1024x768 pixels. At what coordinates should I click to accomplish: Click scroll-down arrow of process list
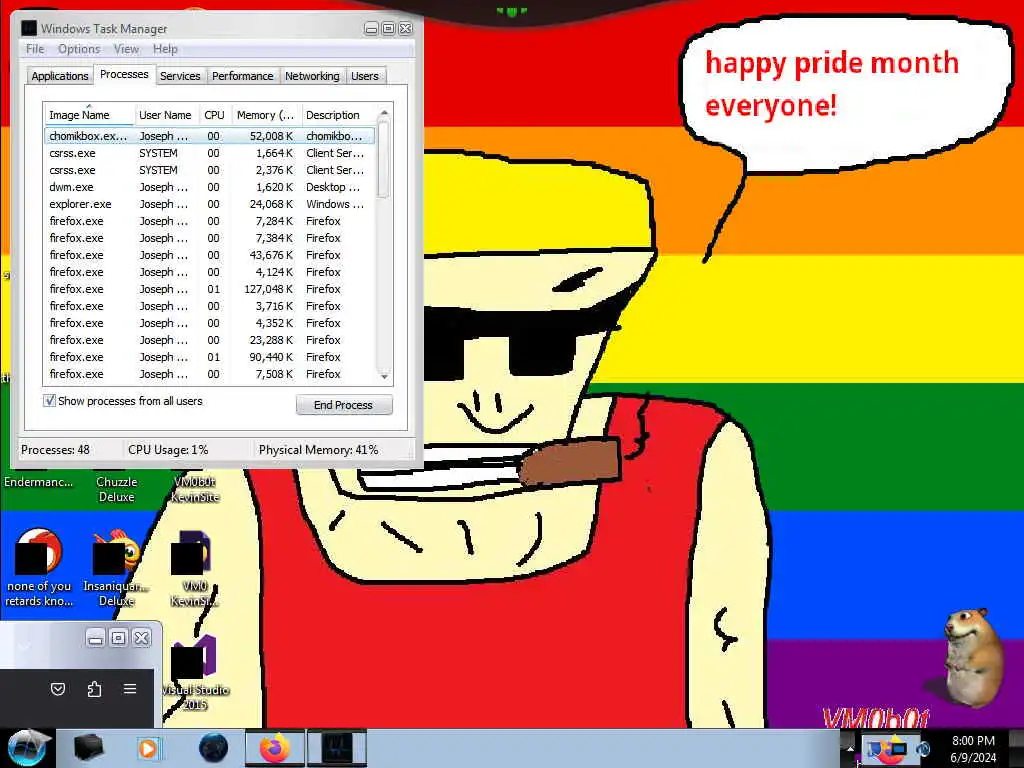click(x=384, y=376)
